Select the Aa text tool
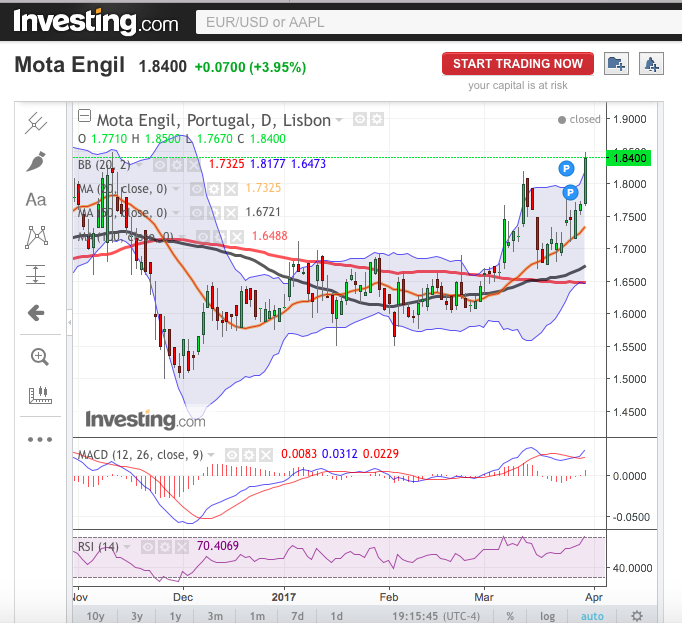Image resolution: width=682 pixels, height=623 pixels. pyautogui.click(x=36, y=200)
